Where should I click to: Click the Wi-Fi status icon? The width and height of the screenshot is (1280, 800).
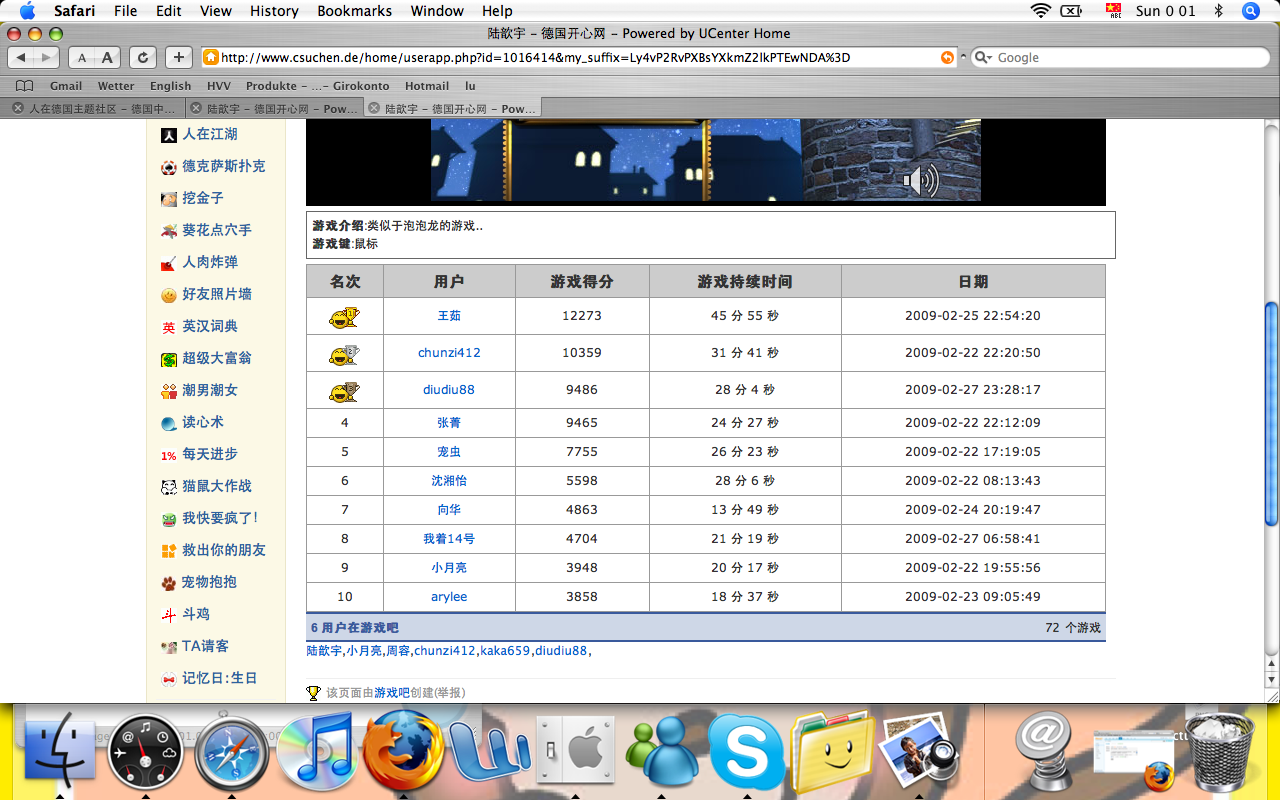(1041, 11)
